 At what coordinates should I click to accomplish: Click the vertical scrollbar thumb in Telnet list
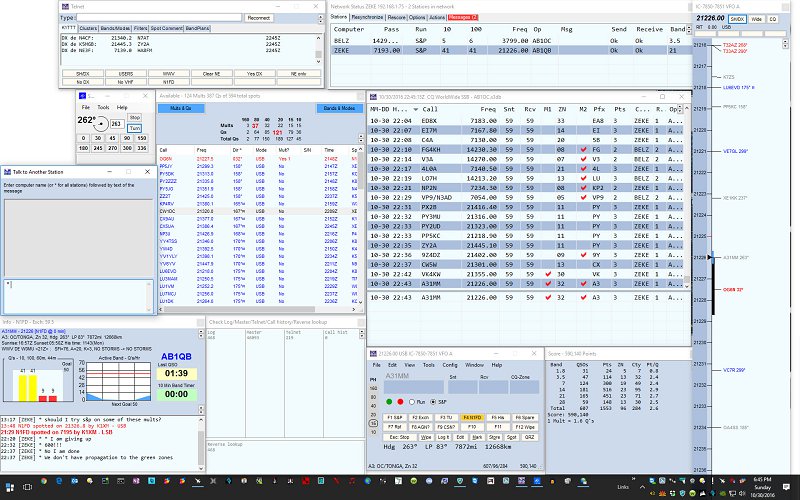[318, 53]
